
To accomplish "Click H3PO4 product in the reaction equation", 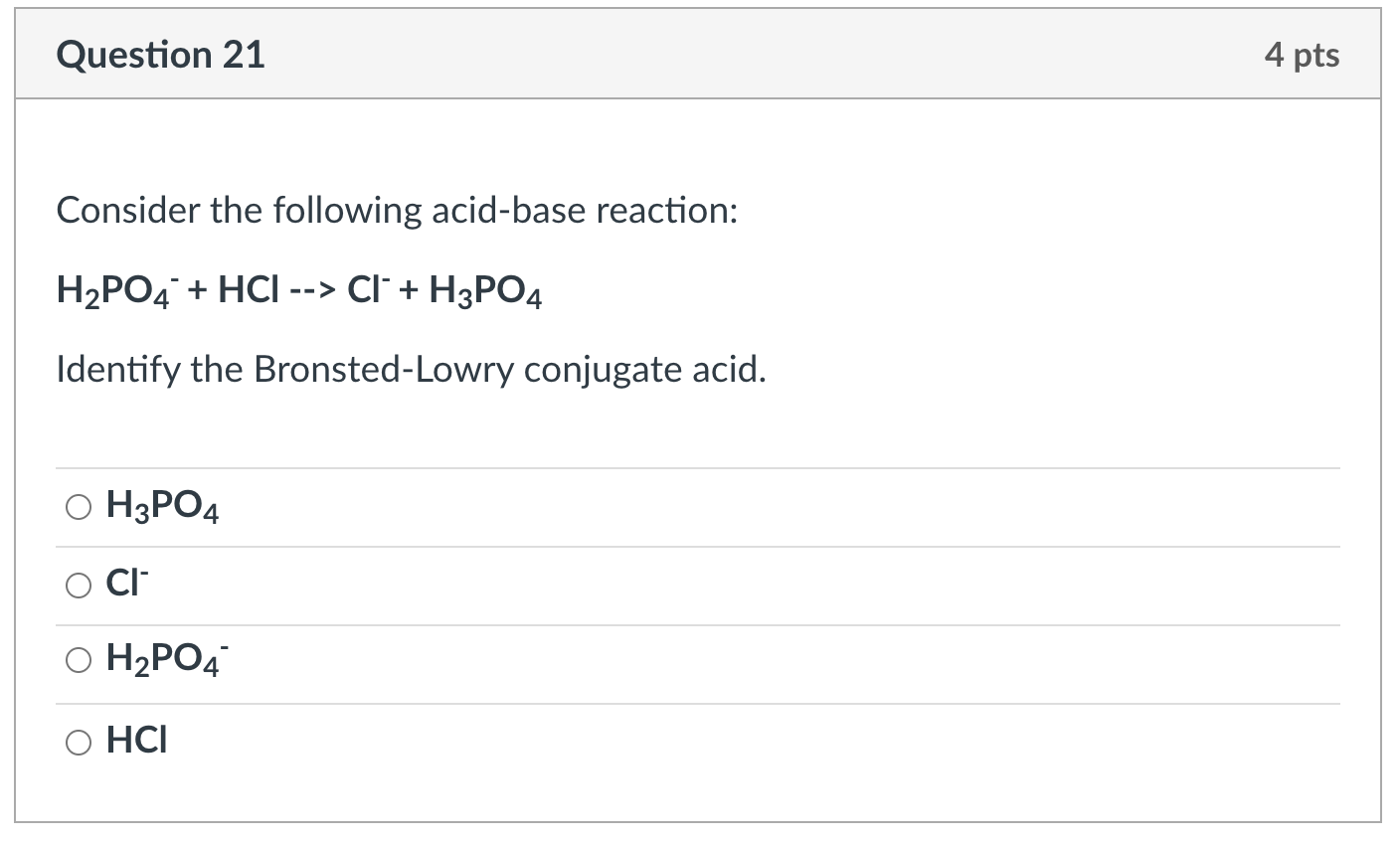I will [485, 290].
